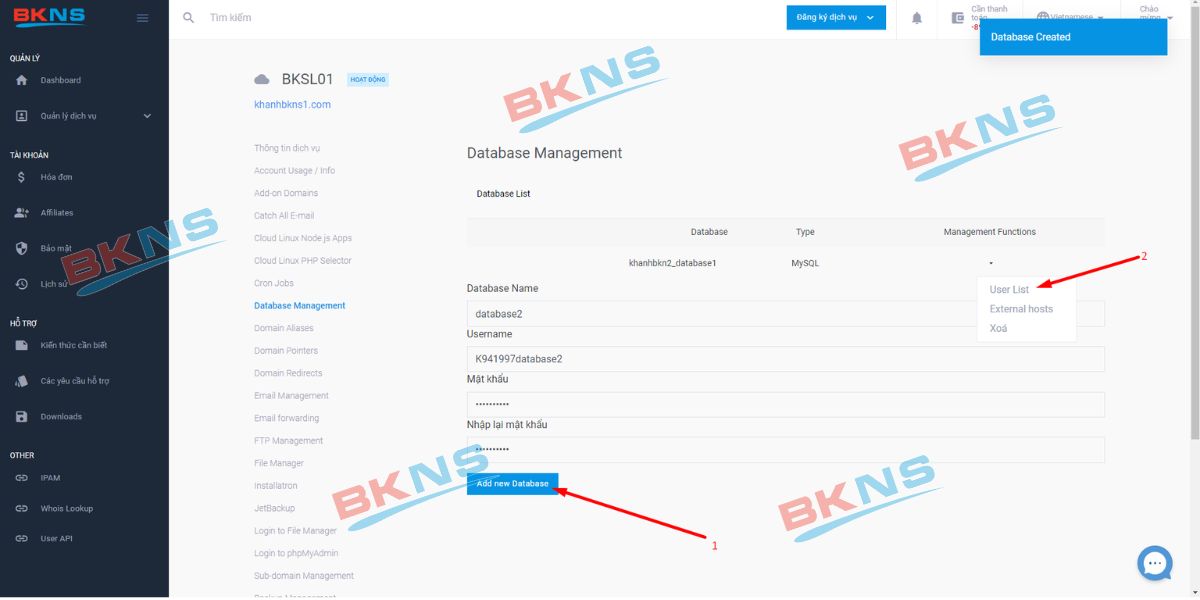Open the Chào mừng user dropdown
Image resolution: width=1200 pixels, height=600 pixels.
pos(1155,13)
